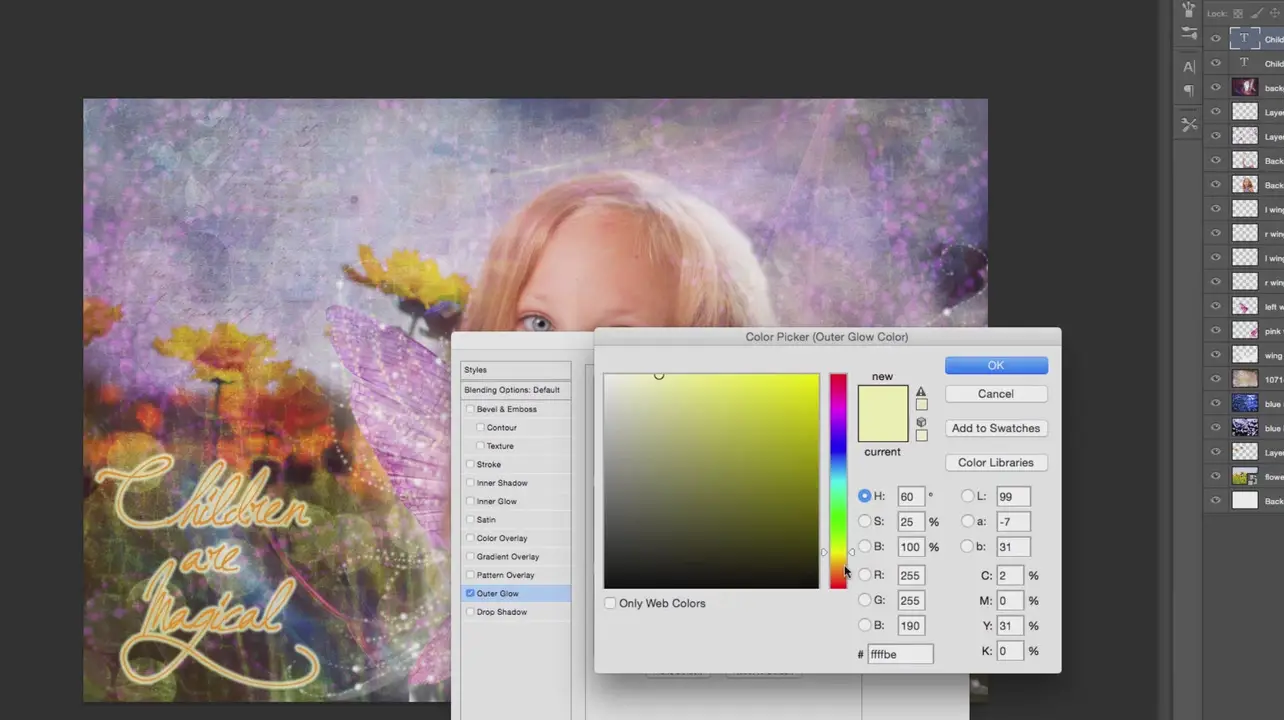1284x720 pixels.
Task: Enable the Only Web Colors checkbox
Action: [x=610, y=603]
